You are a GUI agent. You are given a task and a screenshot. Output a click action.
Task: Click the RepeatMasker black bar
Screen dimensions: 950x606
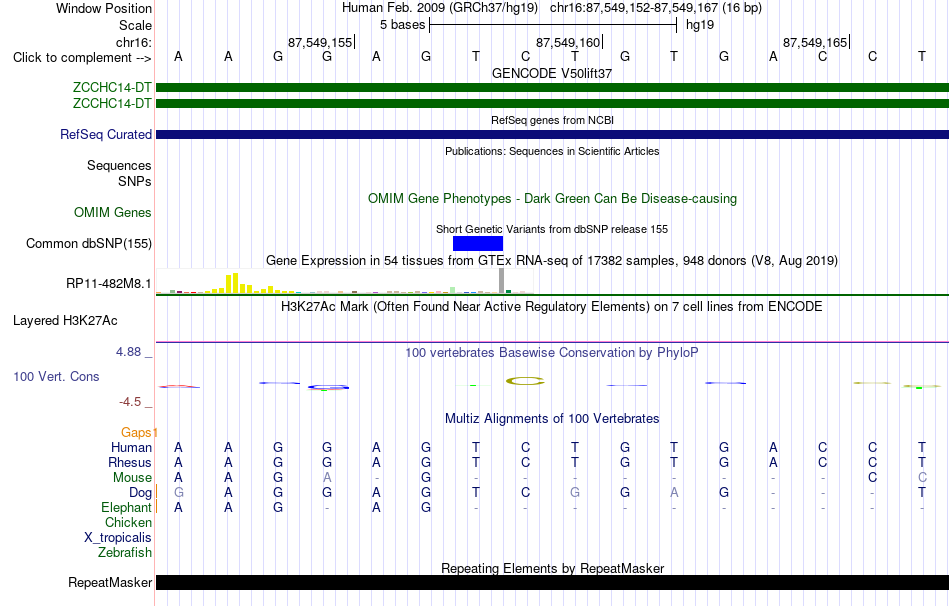coord(553,582)
